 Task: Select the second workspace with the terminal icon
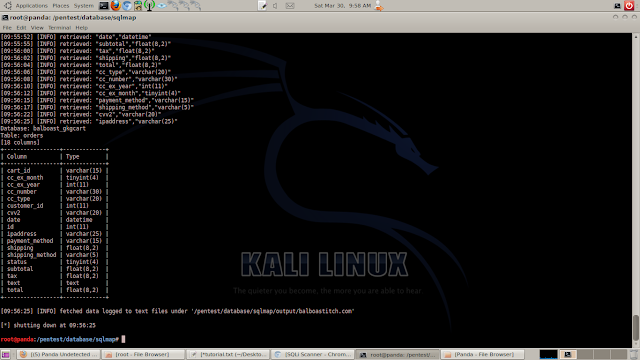pyautogui.click(x=567, y=354)
